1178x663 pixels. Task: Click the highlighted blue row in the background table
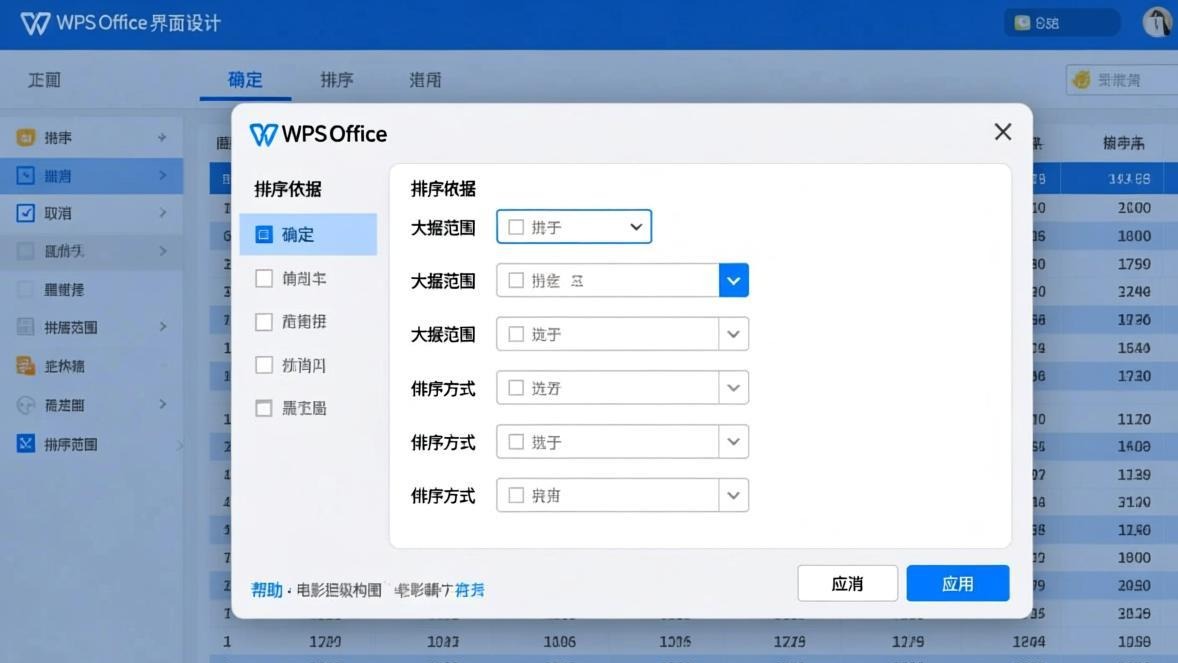tap(693, 179)
